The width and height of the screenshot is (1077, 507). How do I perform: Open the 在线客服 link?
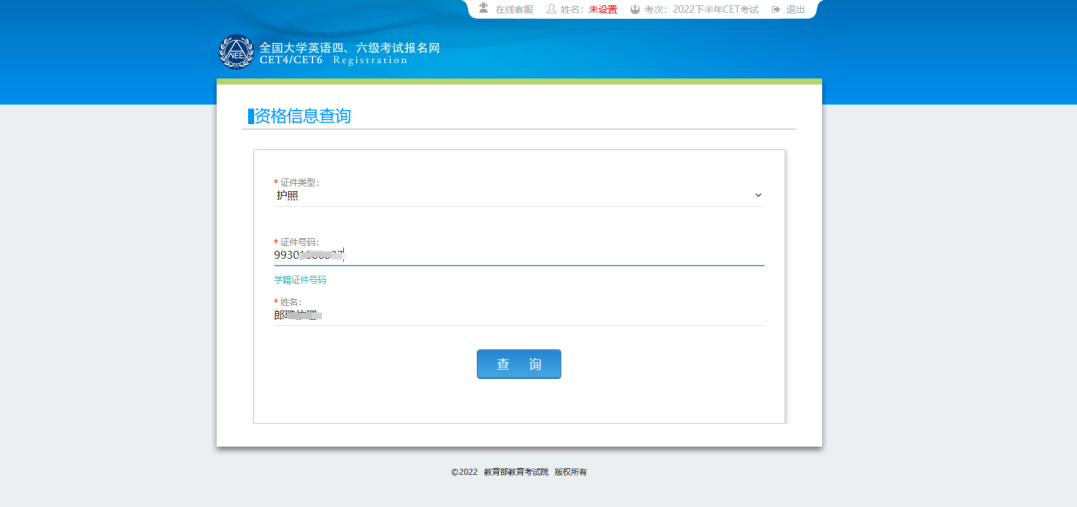pyautogui.click(x=514, y=10)
